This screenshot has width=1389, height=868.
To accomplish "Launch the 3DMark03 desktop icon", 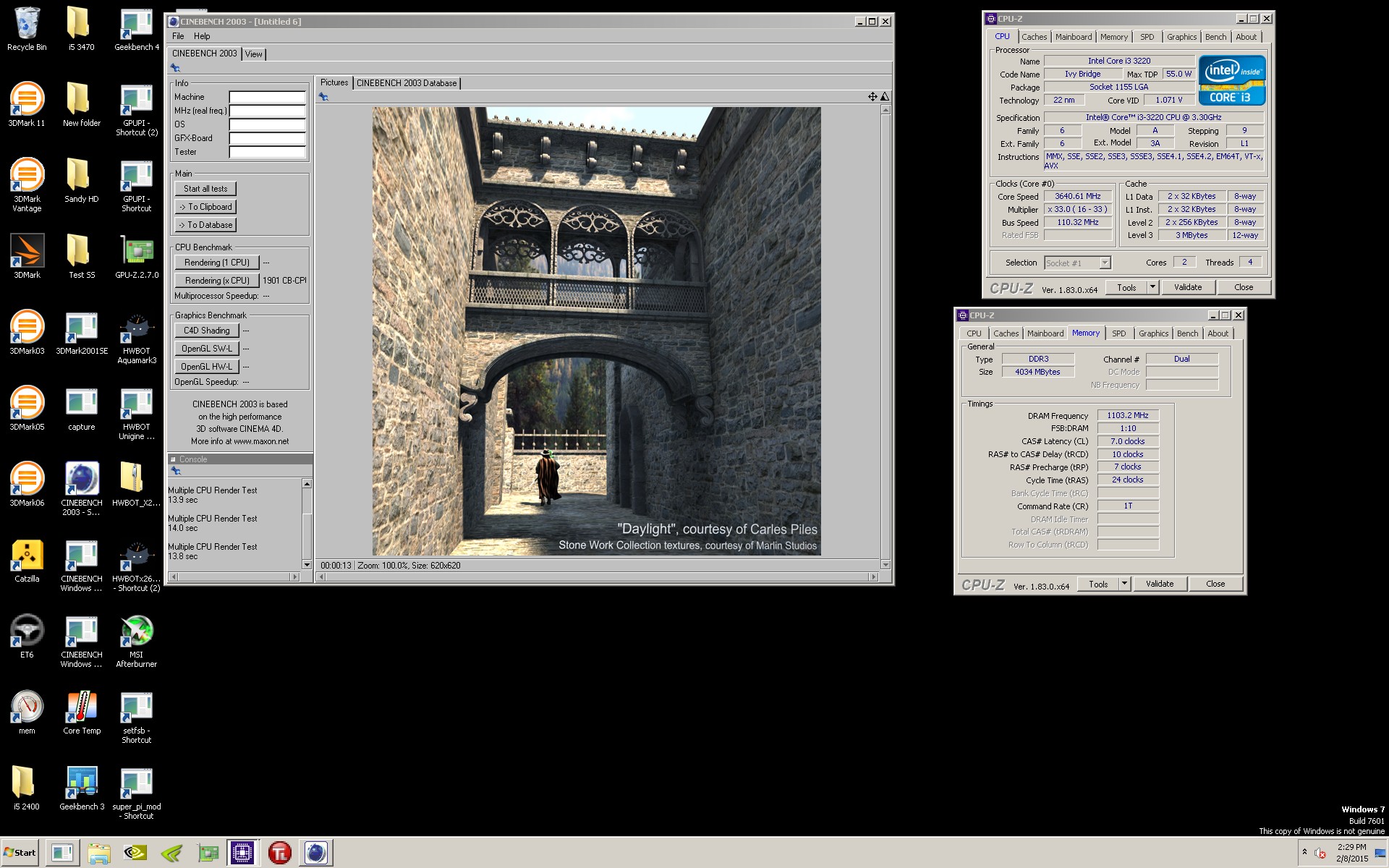I will point(27,333).
